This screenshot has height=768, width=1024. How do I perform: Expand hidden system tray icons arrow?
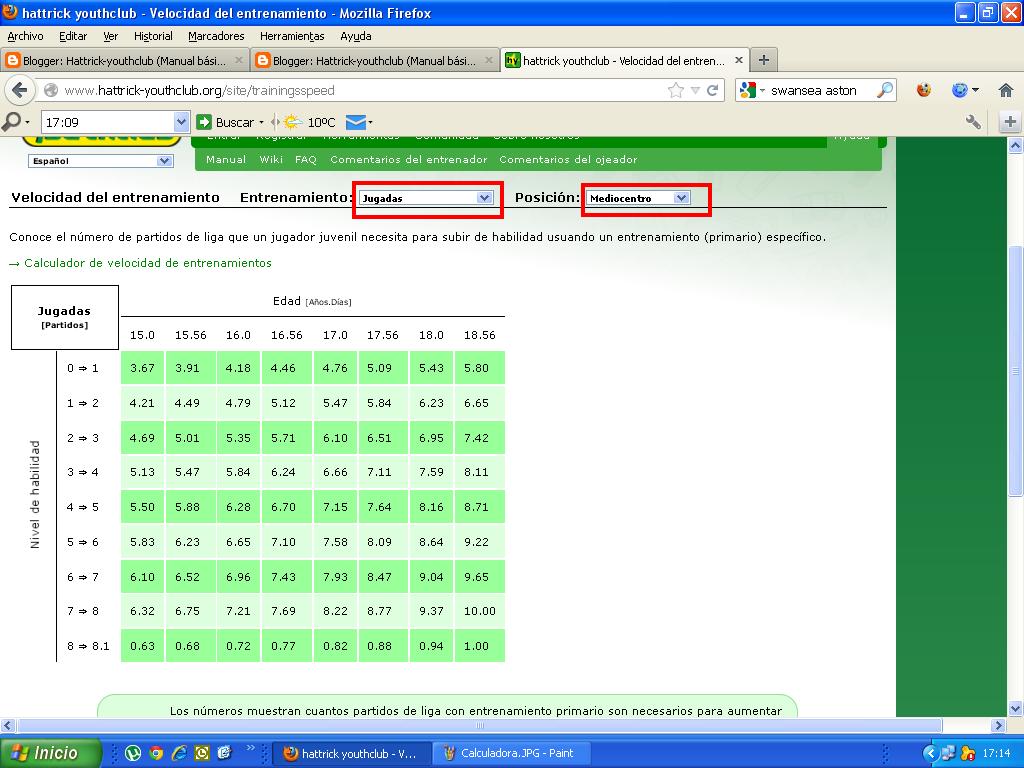[x=929, y=754]
